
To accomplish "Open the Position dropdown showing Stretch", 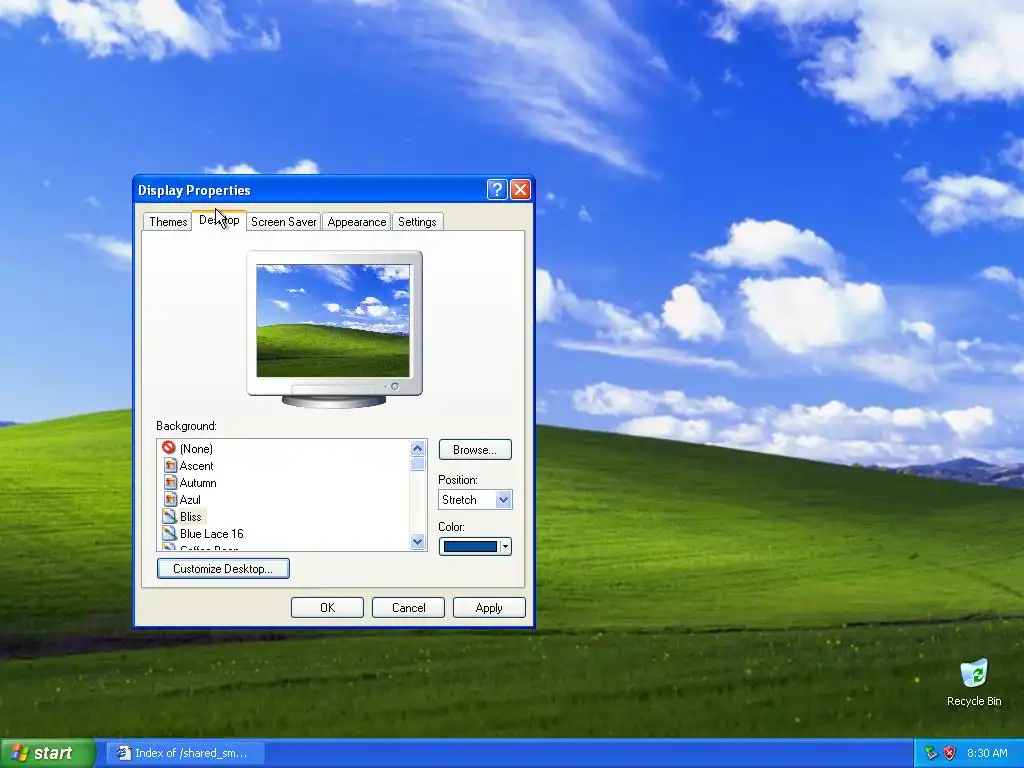I will 475,500.
